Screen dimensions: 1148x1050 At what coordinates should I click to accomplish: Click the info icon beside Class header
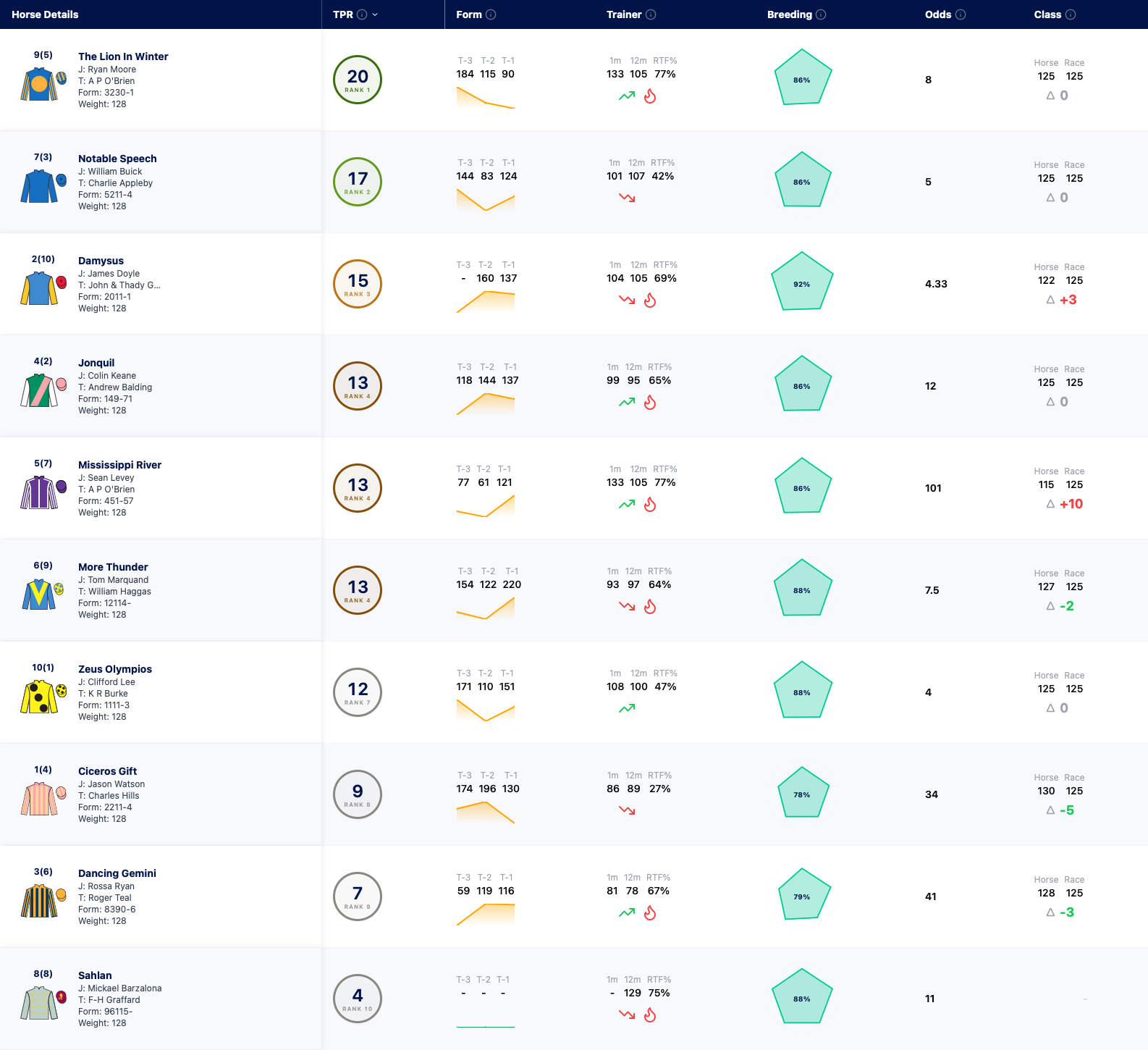1071,14
